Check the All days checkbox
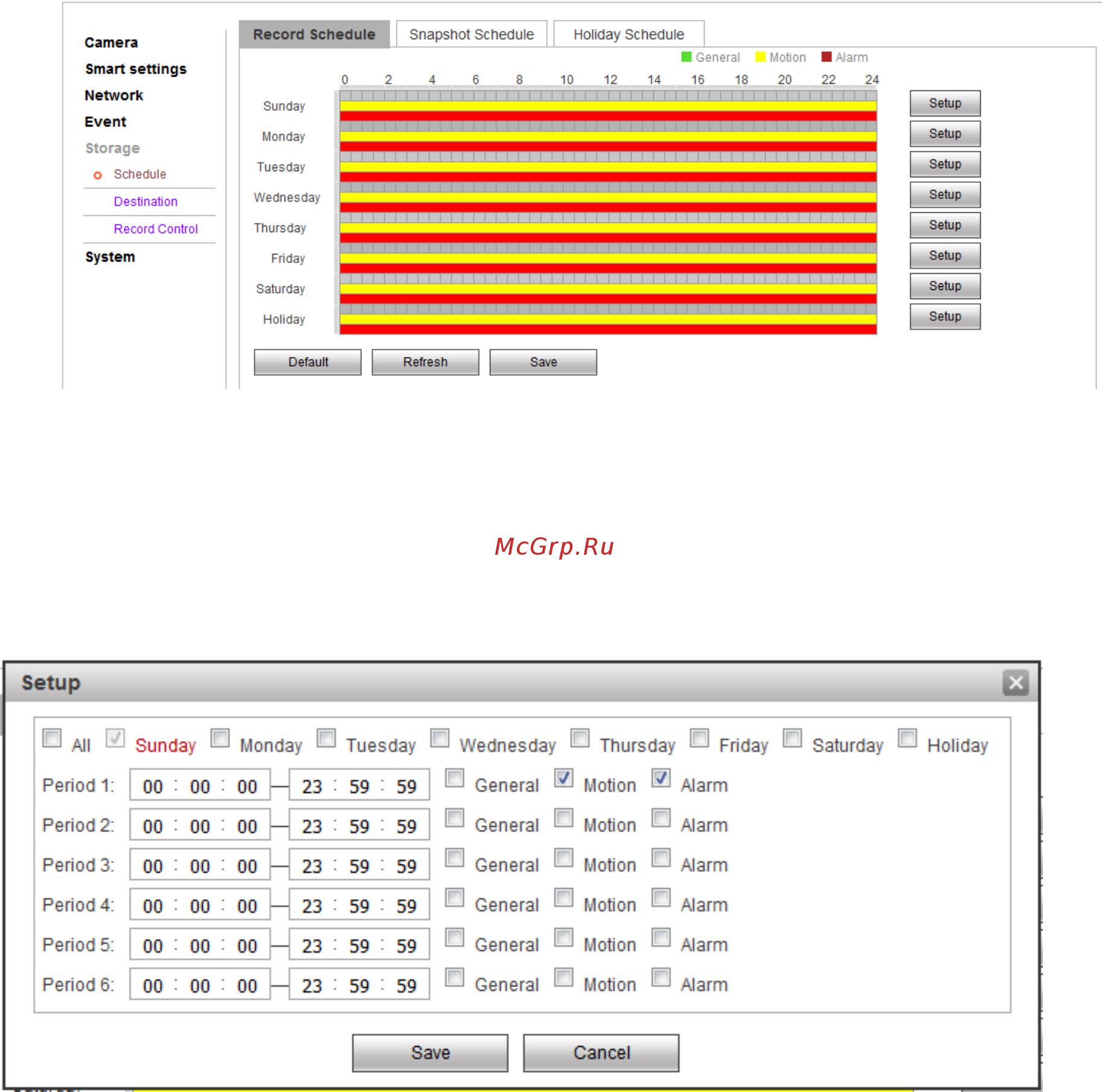 pos(52,738)
